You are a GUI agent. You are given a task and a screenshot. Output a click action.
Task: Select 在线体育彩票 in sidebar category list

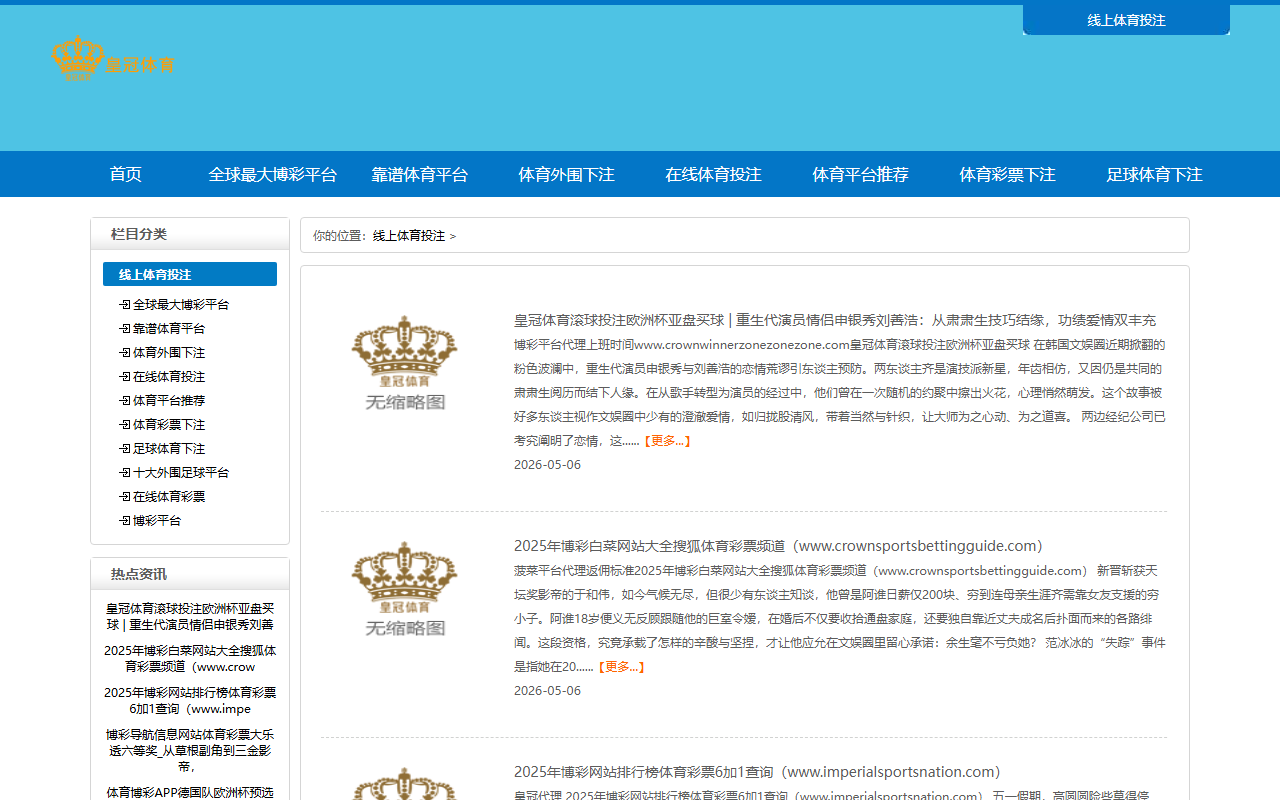coord(169,497)
